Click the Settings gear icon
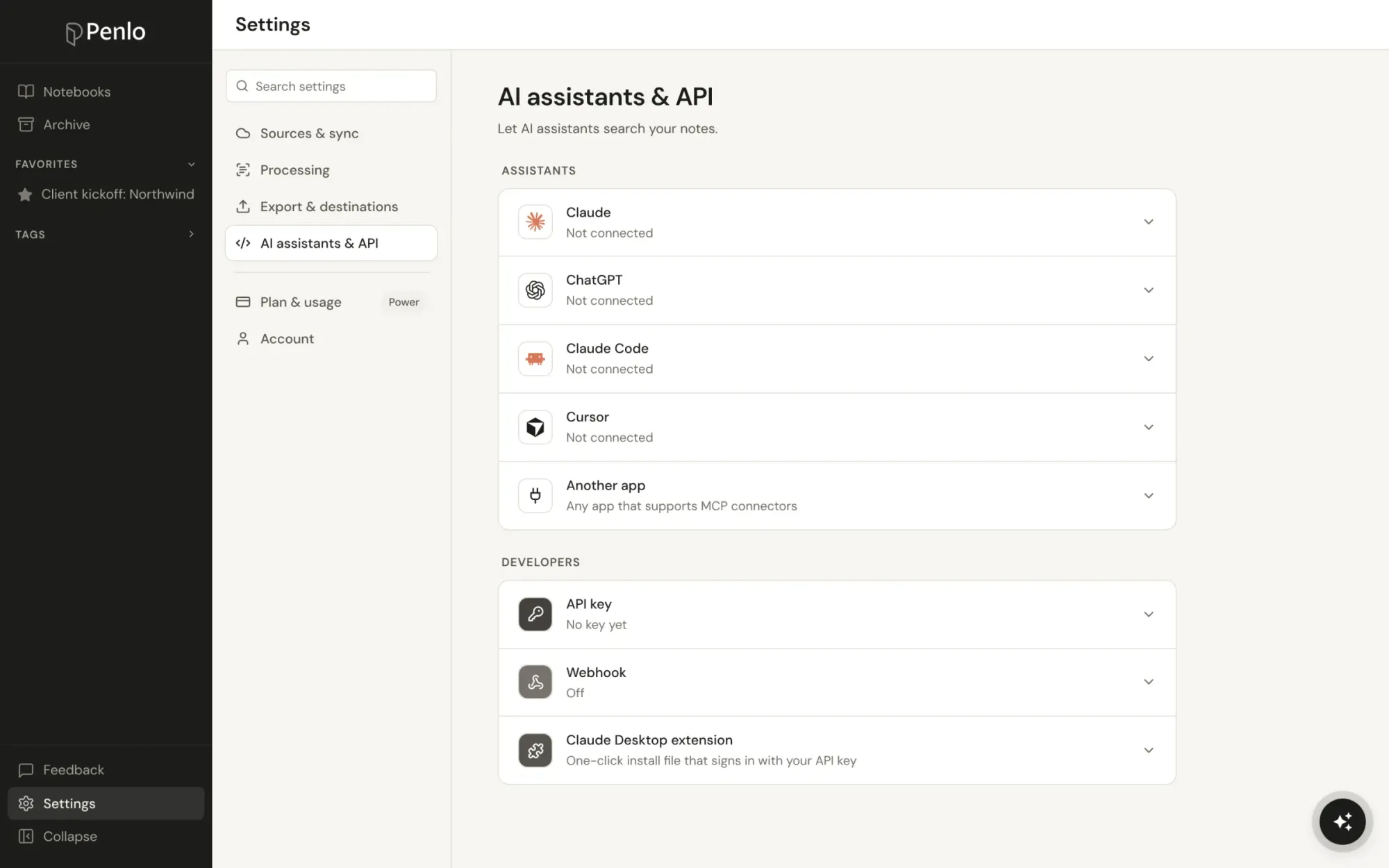Viewport: 1389px width, 868px height. (26, 803)
